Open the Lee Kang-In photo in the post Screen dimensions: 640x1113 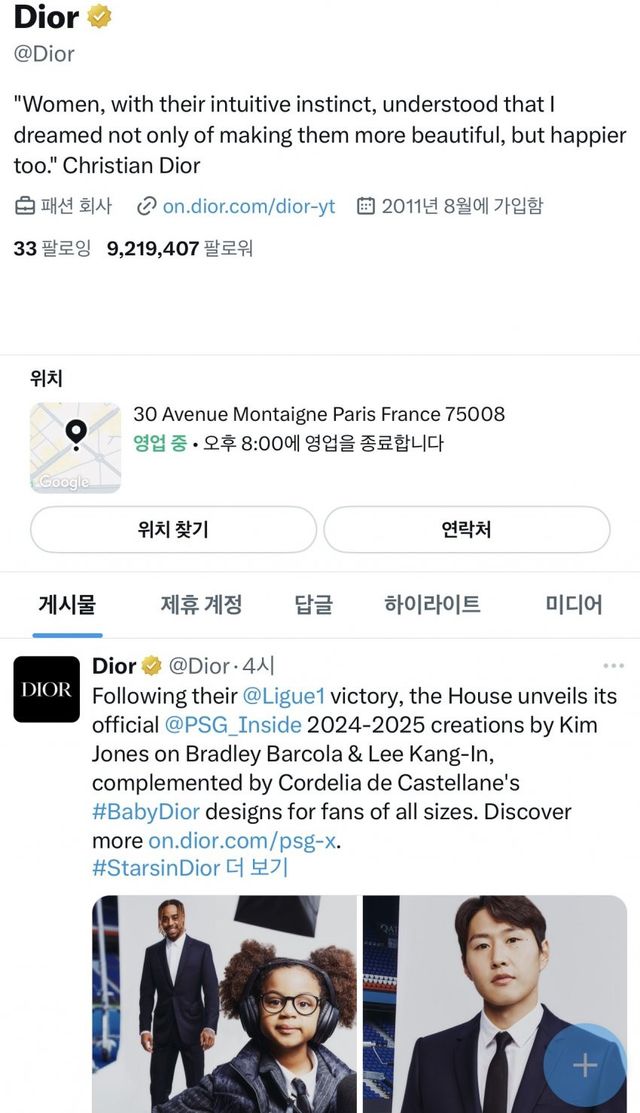(x=494, y=1003)
